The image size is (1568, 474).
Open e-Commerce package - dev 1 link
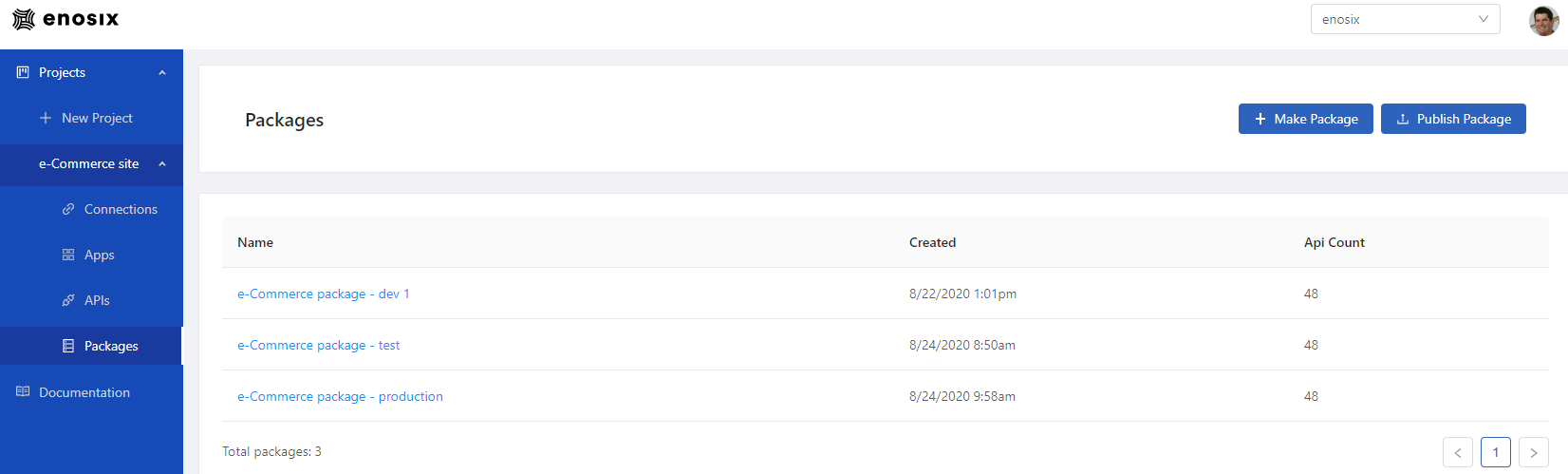pyautogui.click(x=324, y=294)
